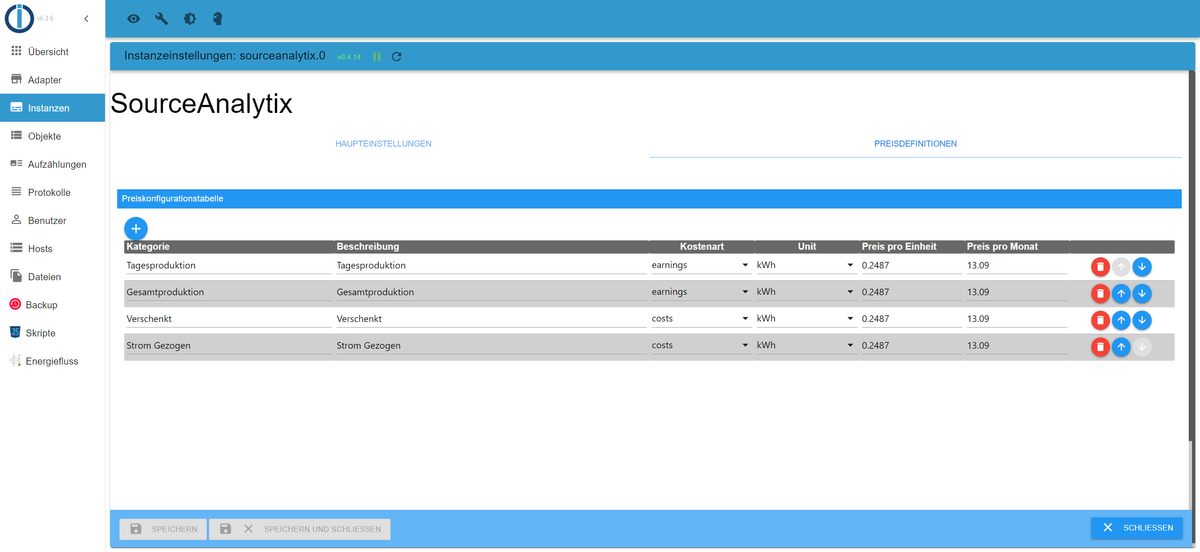The image size is (1200, 552).
Task: Switch to the Haupteinstellungen tab
Action: click(x=383, y=144)
